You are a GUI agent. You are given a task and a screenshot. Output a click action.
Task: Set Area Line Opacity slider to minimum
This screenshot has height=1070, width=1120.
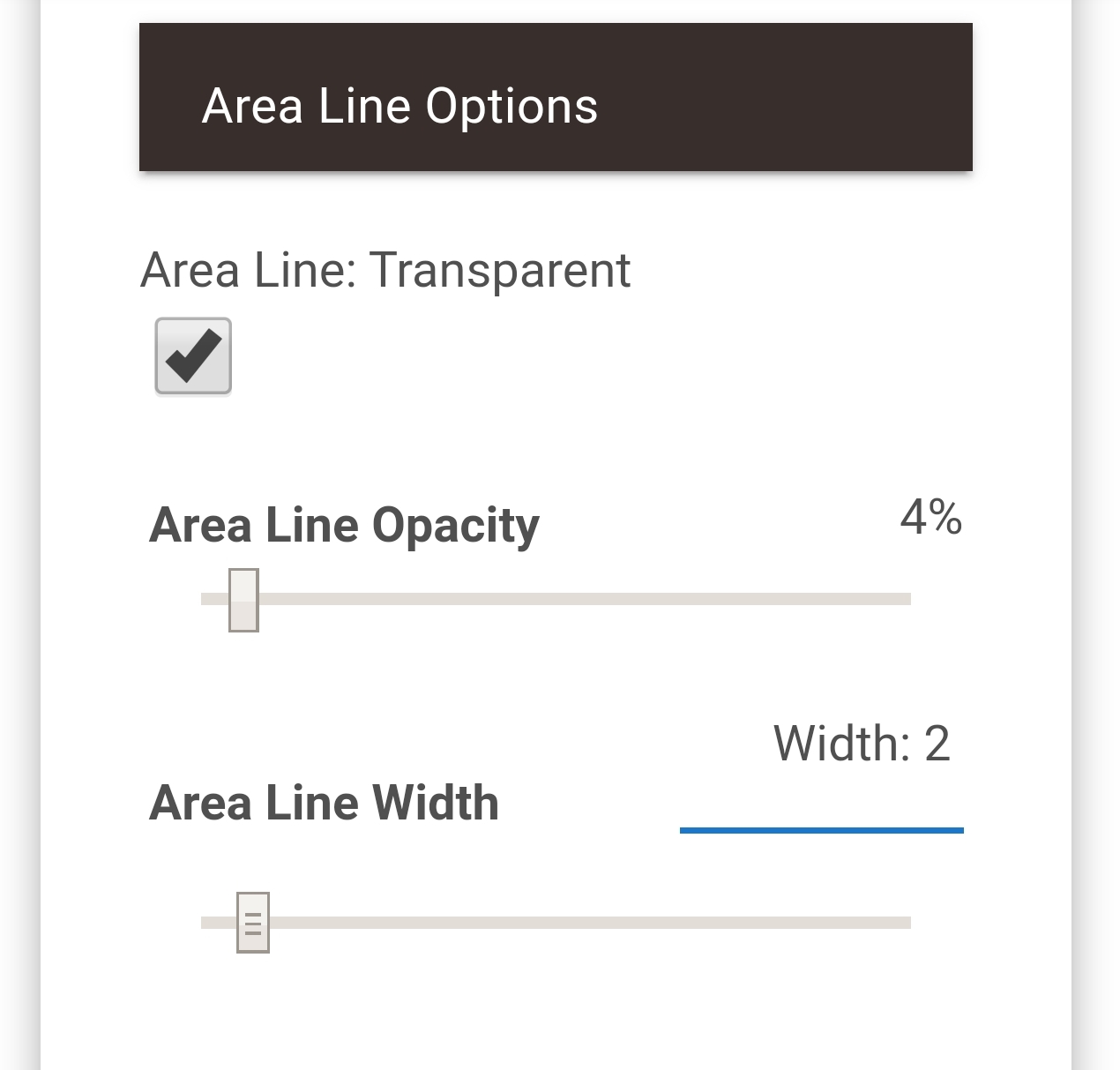[203, 599]
